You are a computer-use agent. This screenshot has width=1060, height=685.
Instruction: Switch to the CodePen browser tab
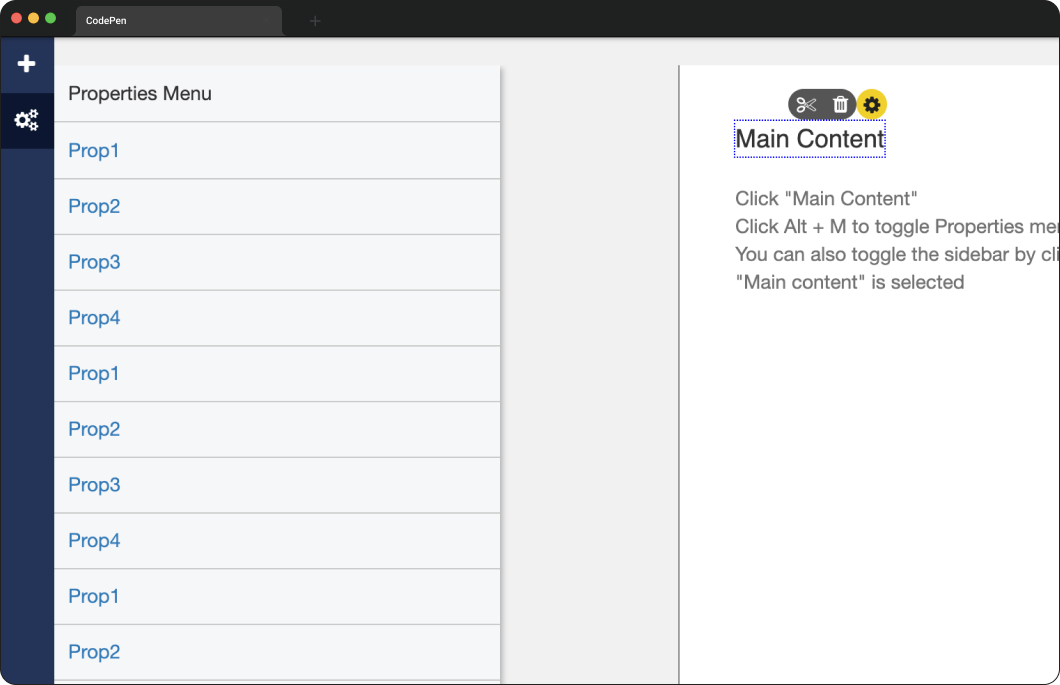178,20
